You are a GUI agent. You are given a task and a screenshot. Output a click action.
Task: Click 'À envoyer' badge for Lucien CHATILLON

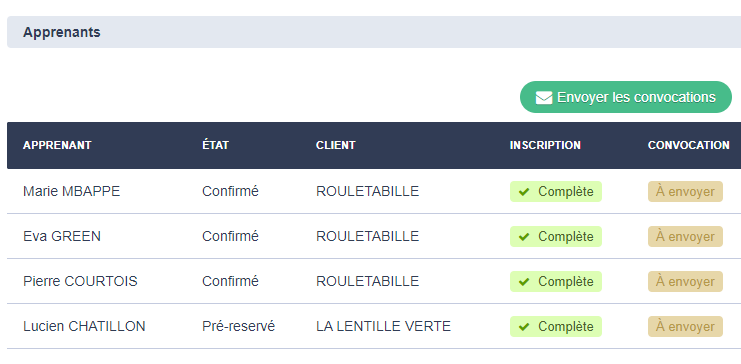[x=685, y=327]
